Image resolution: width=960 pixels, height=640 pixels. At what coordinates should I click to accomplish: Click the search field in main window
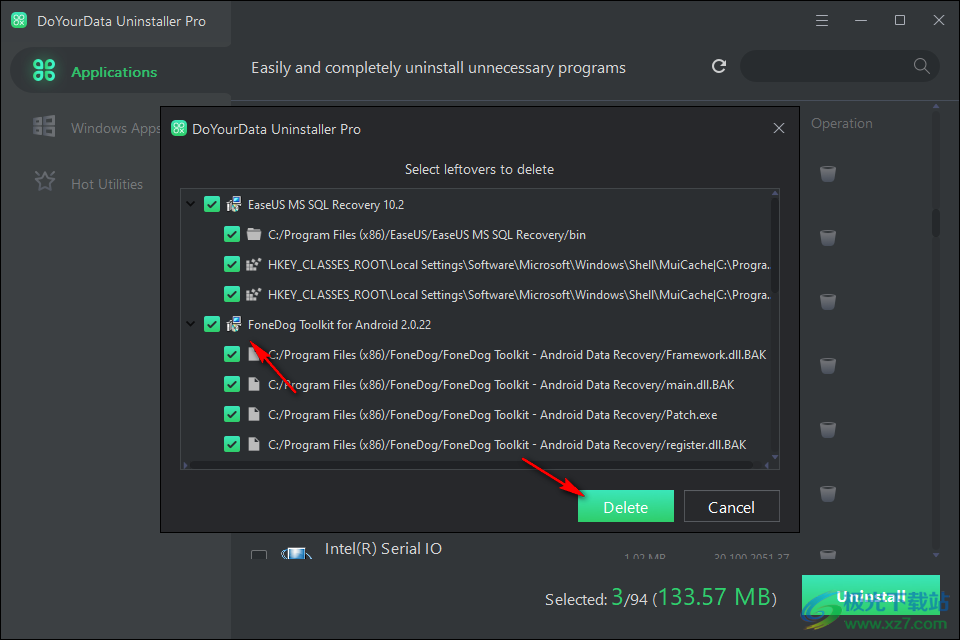839,66
